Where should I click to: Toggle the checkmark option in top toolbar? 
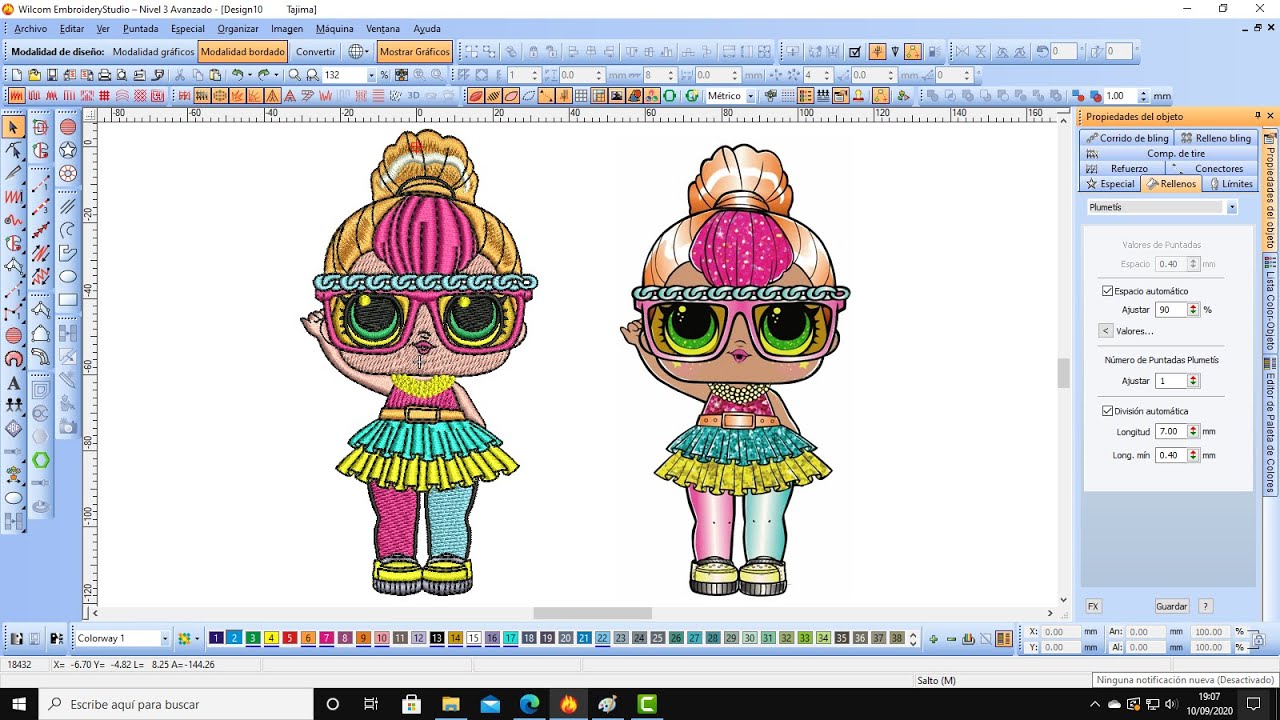(x=855, y=52)
